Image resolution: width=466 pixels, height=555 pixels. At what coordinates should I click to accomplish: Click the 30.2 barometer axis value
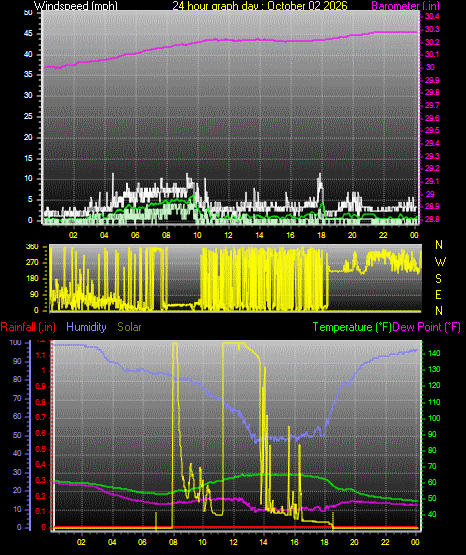(x=432, y=42)
